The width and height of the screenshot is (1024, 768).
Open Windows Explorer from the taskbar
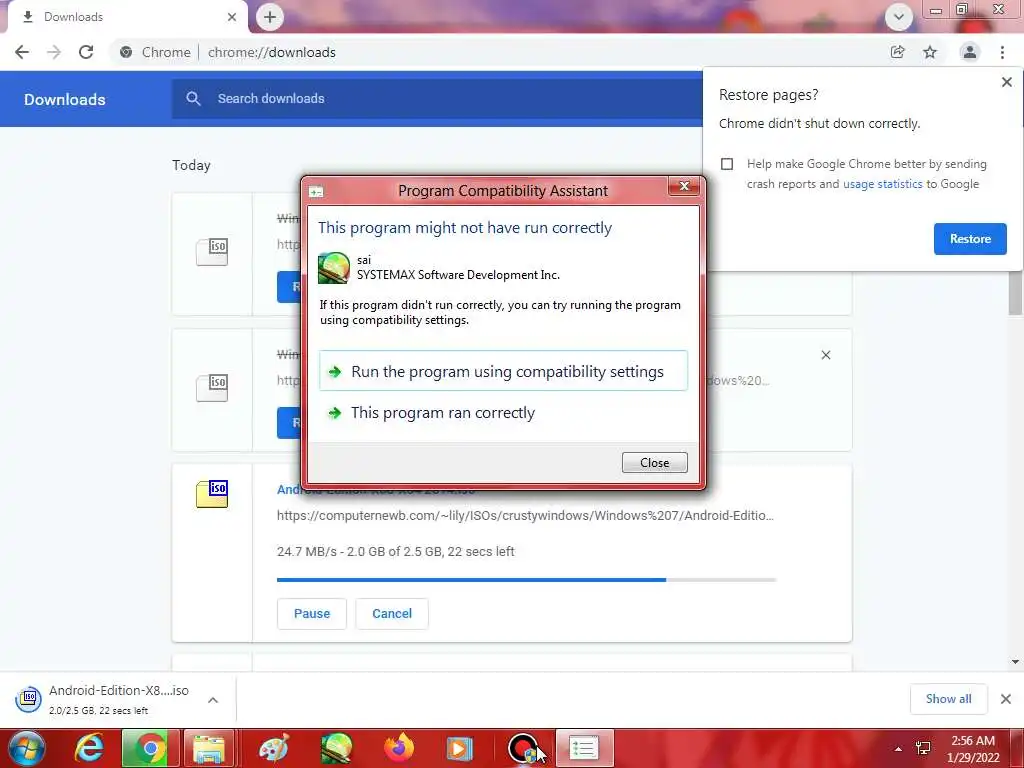click(209, 748)
